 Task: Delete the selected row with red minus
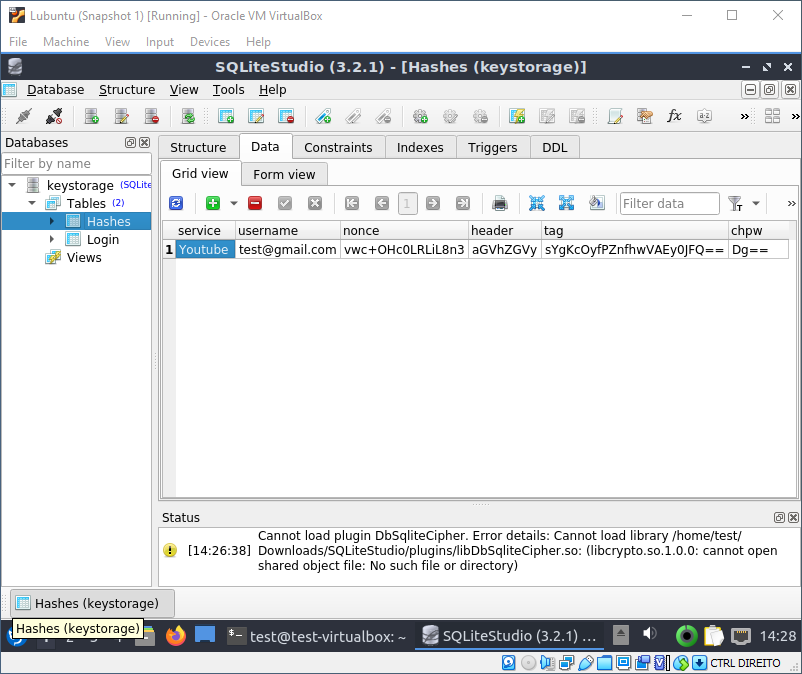point(255,204)
